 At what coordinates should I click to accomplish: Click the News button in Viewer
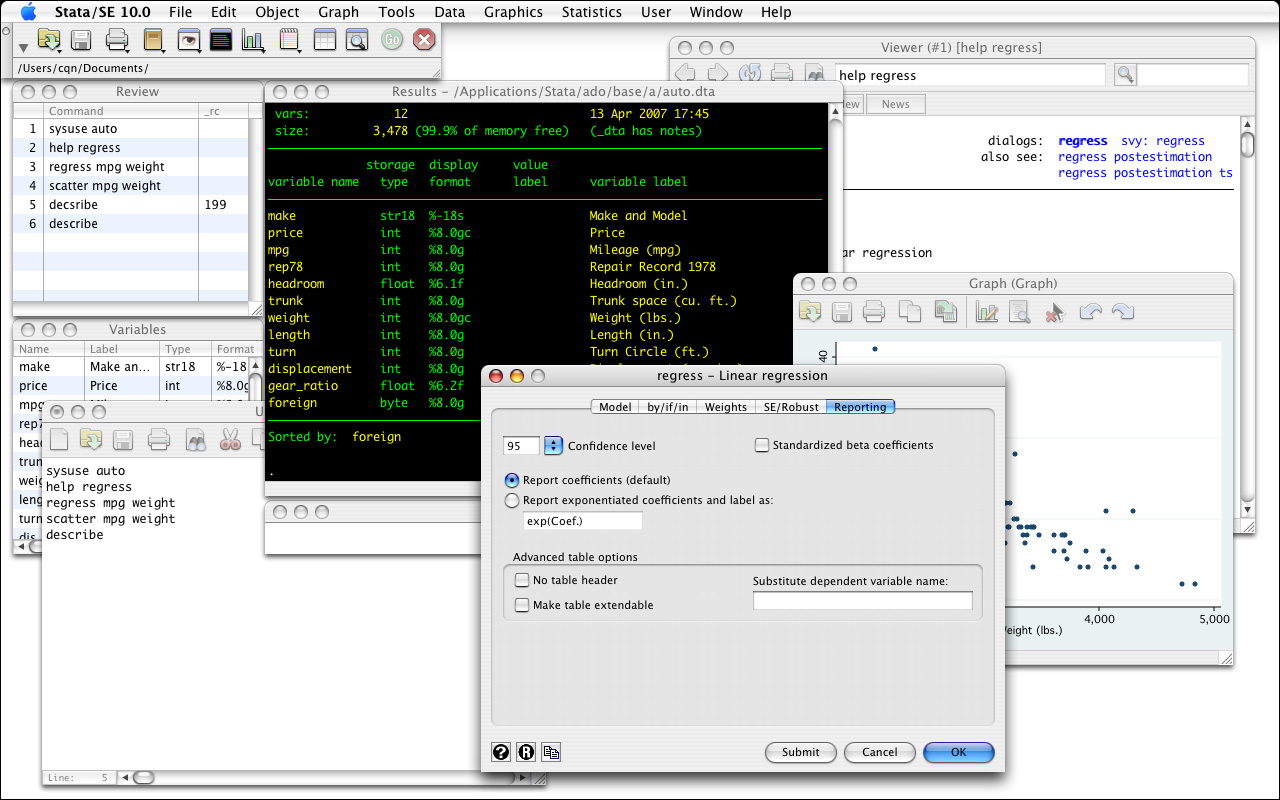coord(895,104)
